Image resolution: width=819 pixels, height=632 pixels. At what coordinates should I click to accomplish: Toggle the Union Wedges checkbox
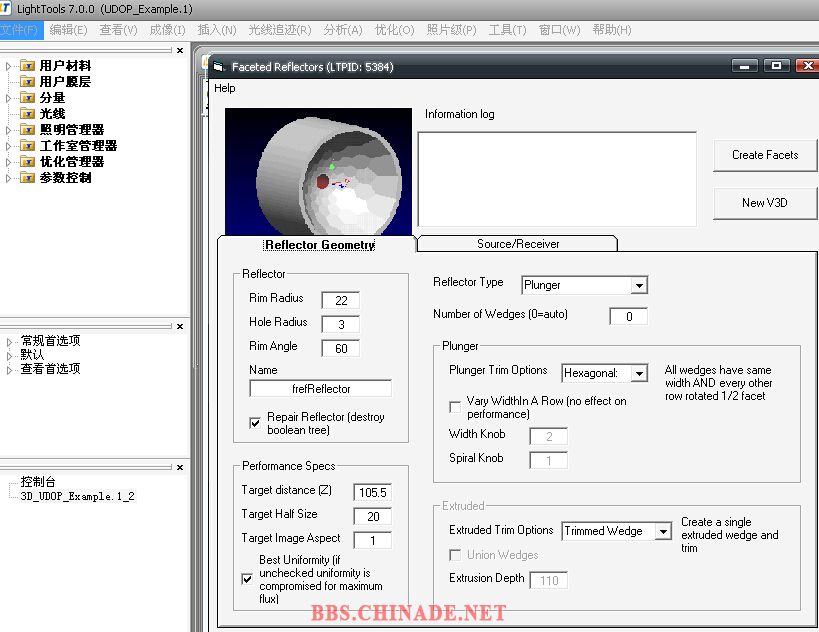[455, 555]
